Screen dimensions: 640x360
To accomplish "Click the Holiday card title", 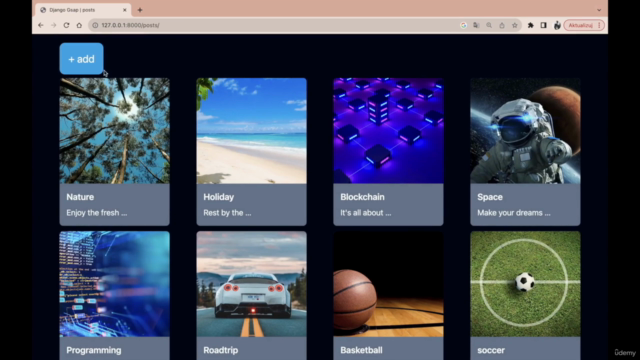I will coord(218,197).
